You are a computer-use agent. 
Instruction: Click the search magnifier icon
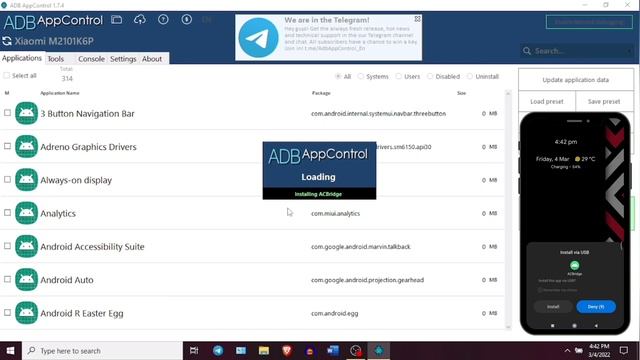pos(527,51)
